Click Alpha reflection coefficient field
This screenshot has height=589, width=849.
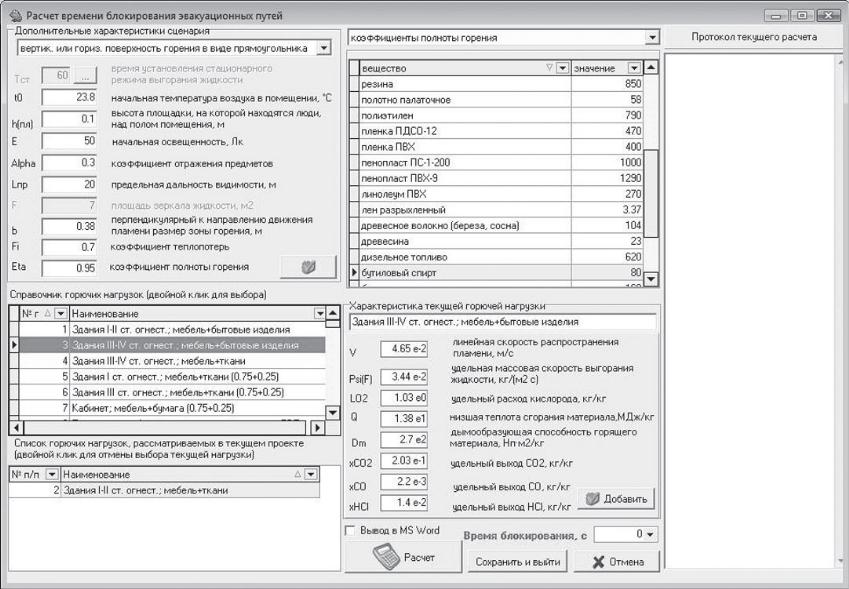click(x=69, y=162)
